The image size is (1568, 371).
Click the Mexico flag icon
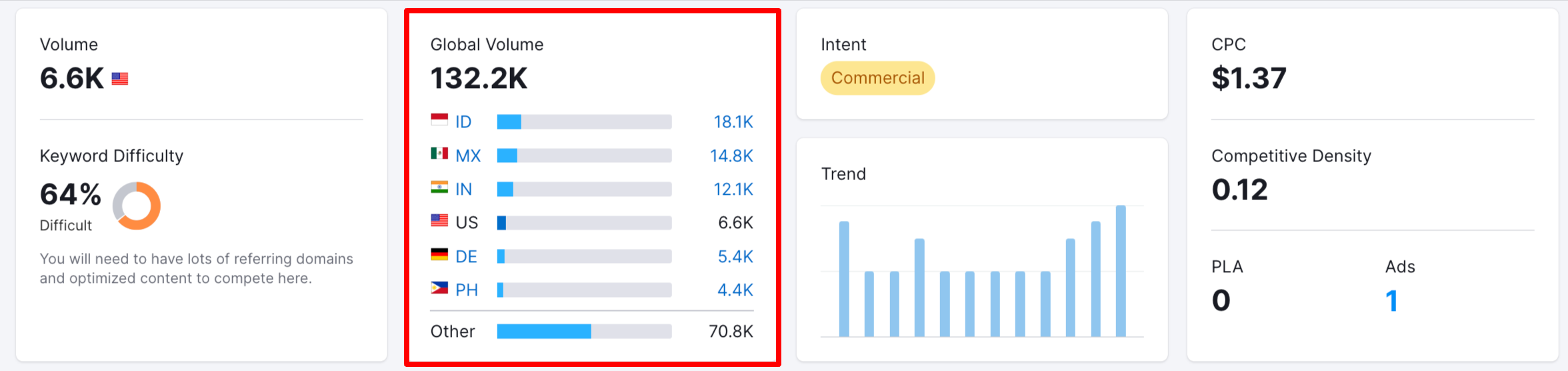pyautogui.click(x=439, y=154)
